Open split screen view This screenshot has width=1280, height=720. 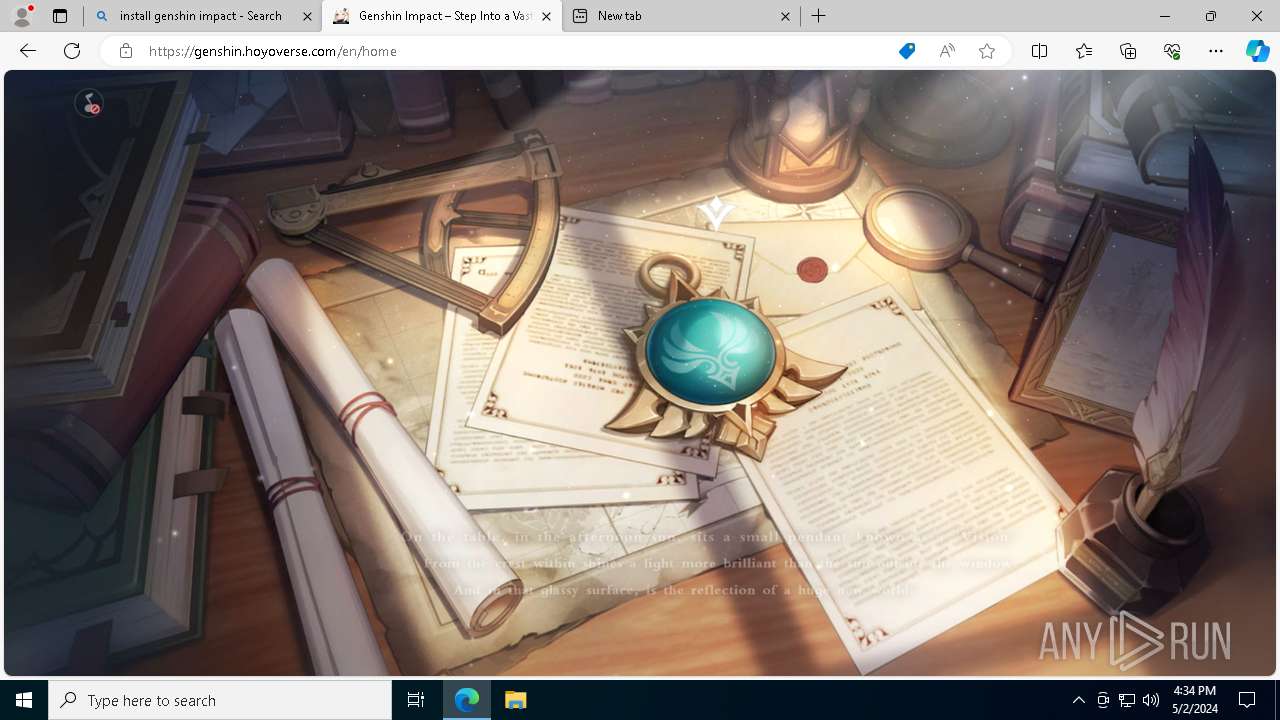(x=1039, y=51)
